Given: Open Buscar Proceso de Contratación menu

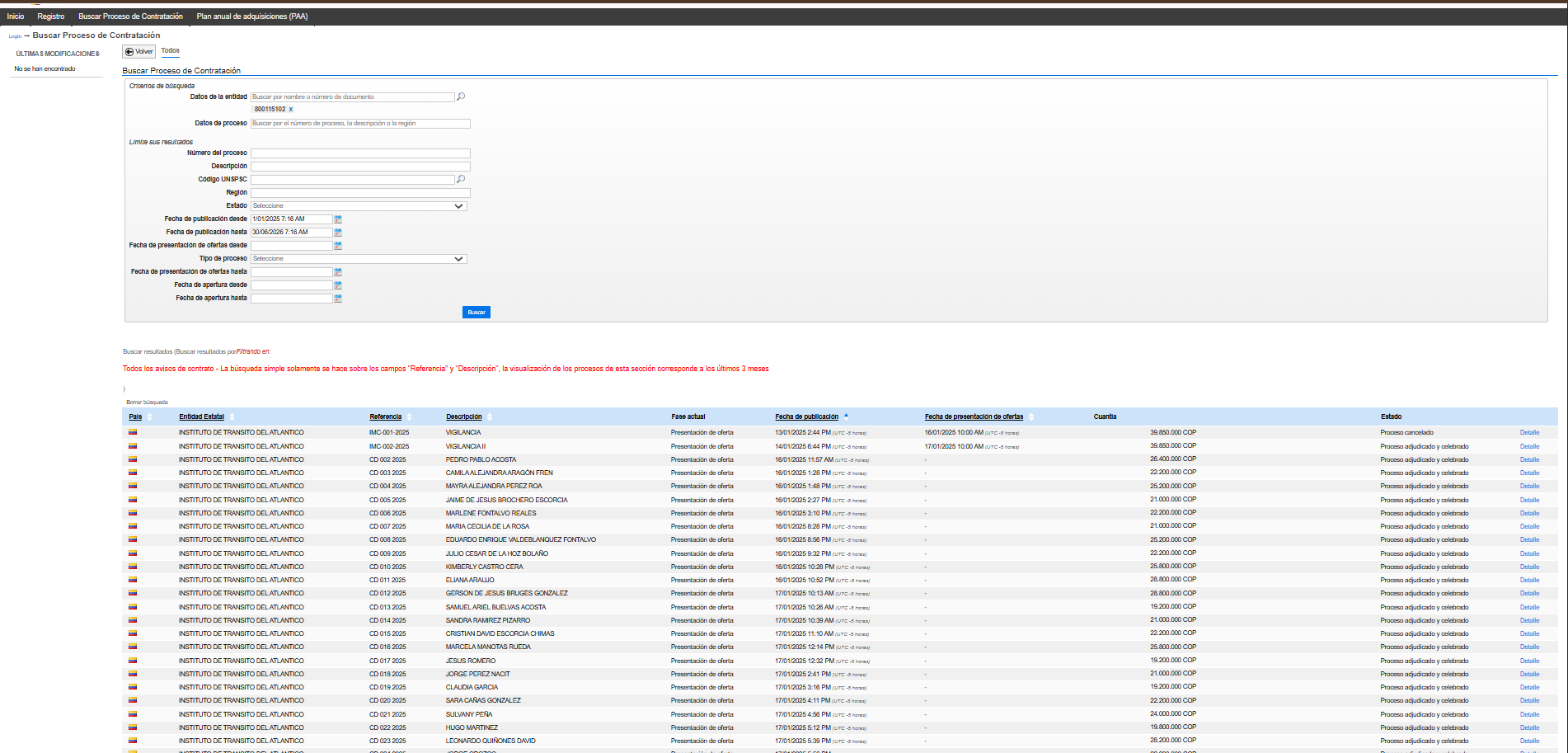Looking at the screenshot, I should click(130, 16).
